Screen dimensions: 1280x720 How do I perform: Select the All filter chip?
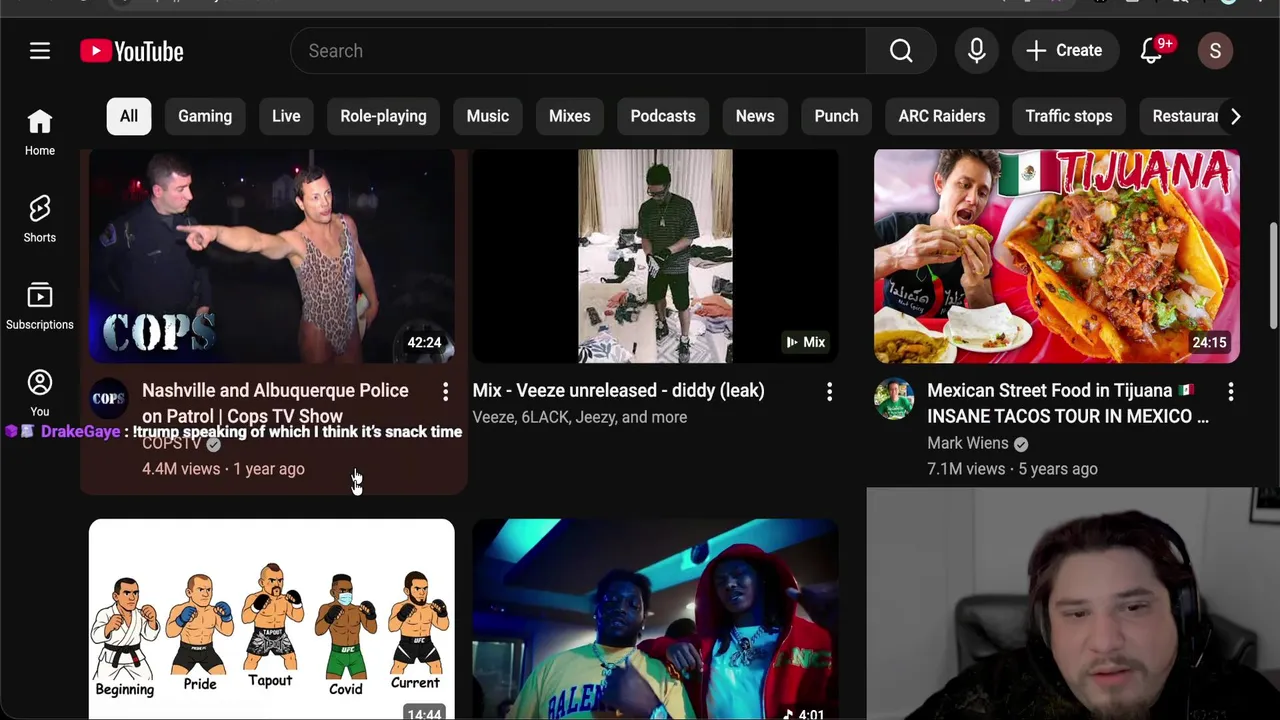[x=129, y=116]
